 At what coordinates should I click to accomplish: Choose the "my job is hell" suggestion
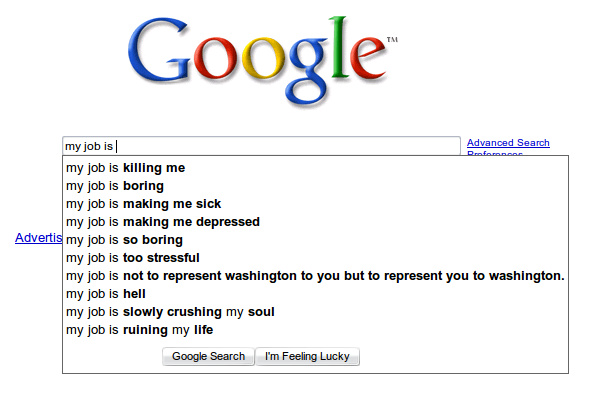click(x=105, y=294)
